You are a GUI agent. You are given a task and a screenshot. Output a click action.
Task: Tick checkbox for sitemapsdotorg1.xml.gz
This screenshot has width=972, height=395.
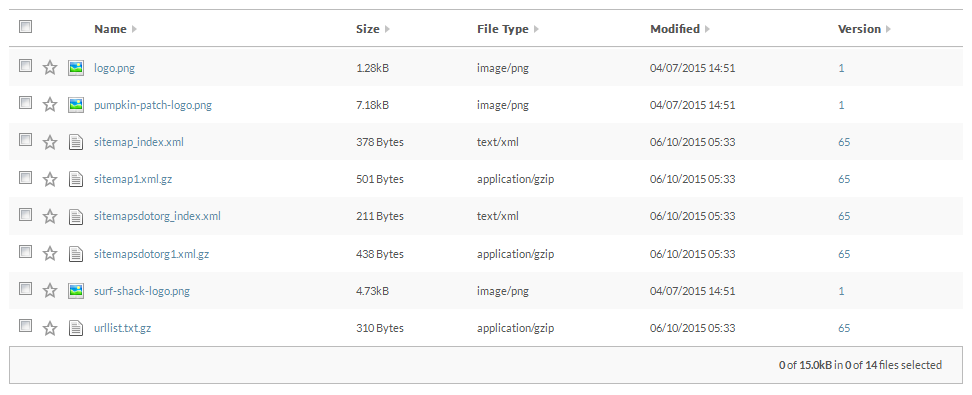[x=25, y=252]
